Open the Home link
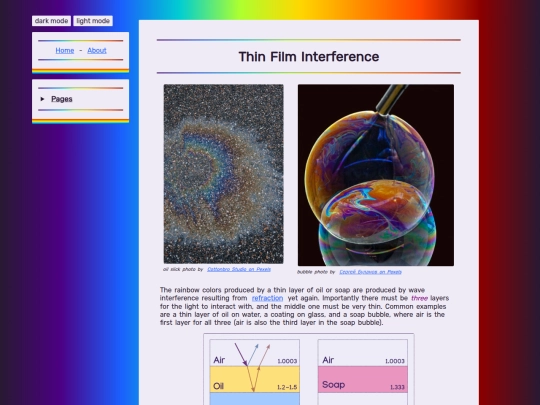Image resolution: width=540 pixels, height=405 pixels. (x=65, y=50)
